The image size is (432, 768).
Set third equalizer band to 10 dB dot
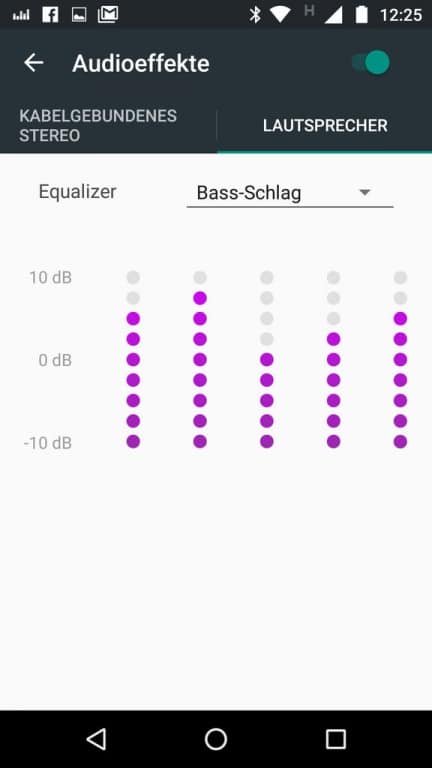266,278
